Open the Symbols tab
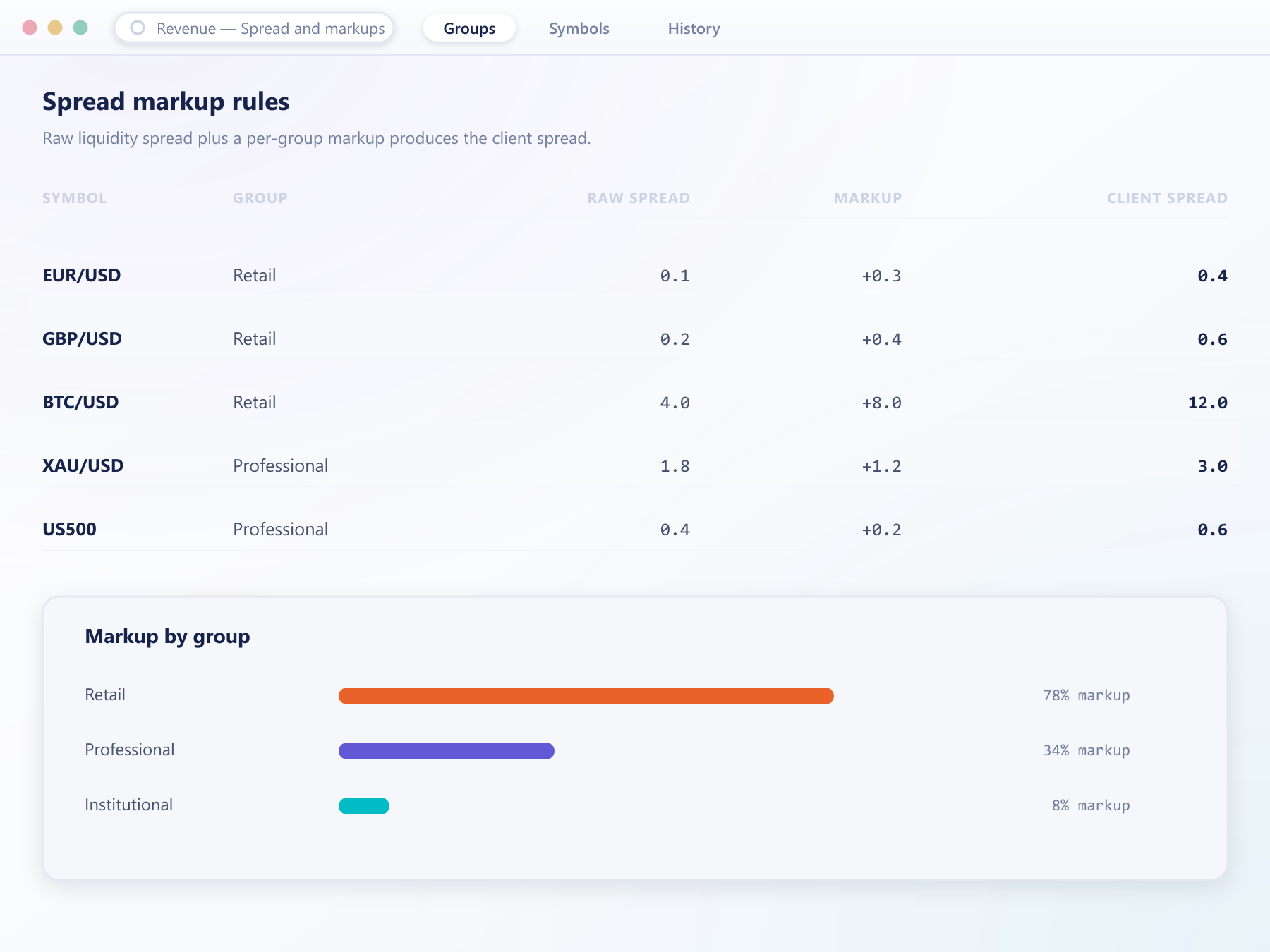1270x952 pixels. point(579,28)
